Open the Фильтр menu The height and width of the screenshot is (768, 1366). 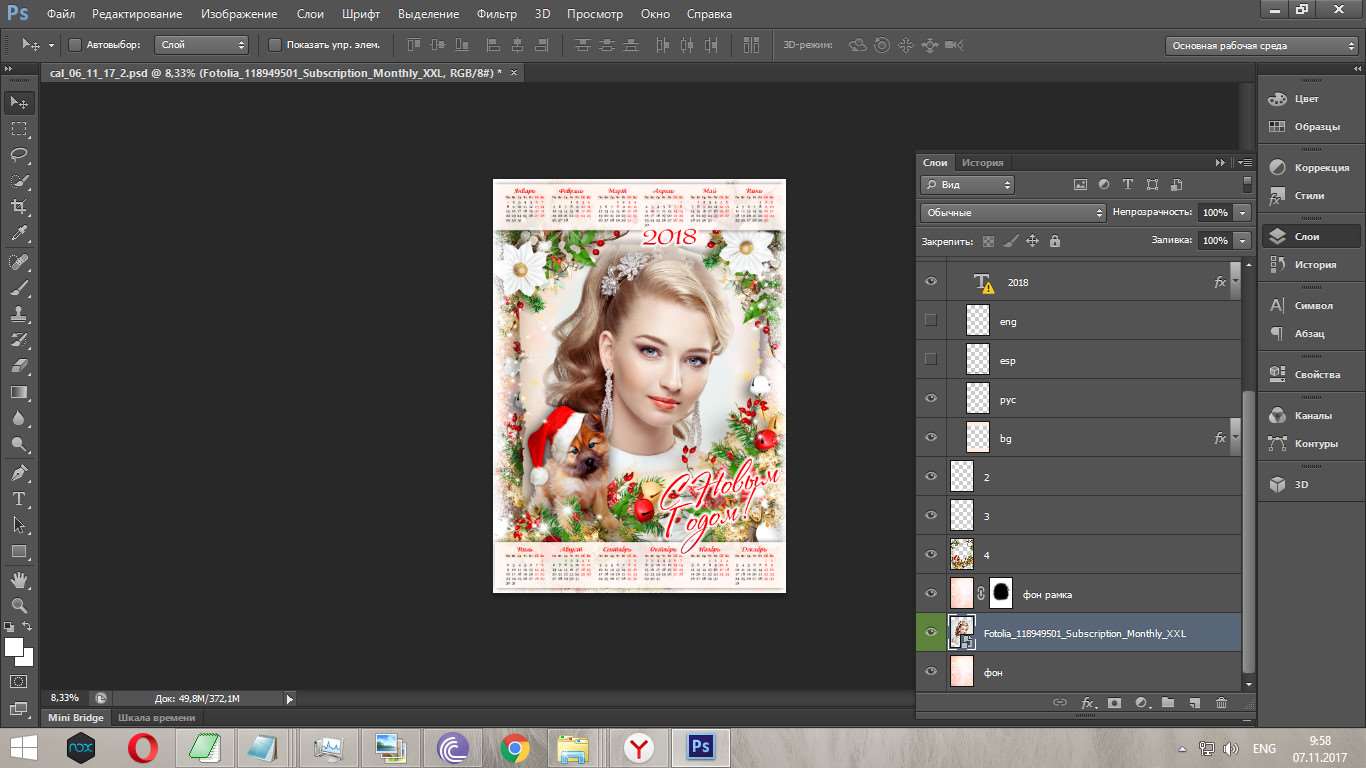pos(497,14)
